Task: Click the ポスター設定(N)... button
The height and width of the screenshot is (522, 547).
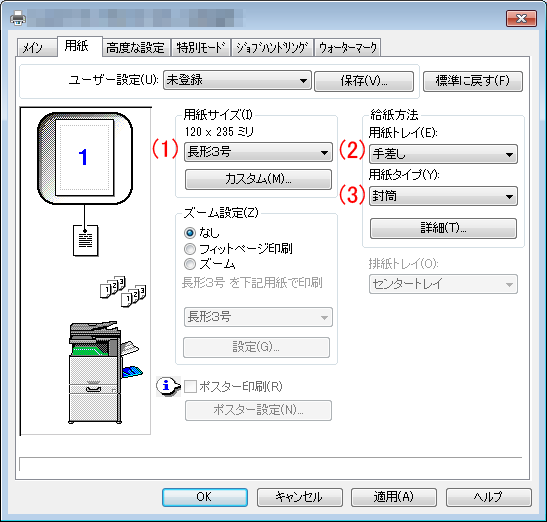Action: click(x=258, y=410)
